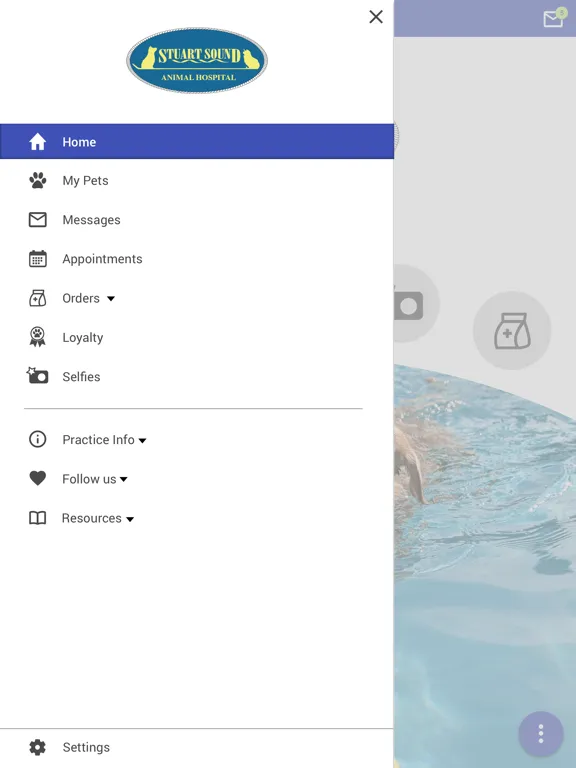Expand the Orders dropdown arrow

[111, 298]
